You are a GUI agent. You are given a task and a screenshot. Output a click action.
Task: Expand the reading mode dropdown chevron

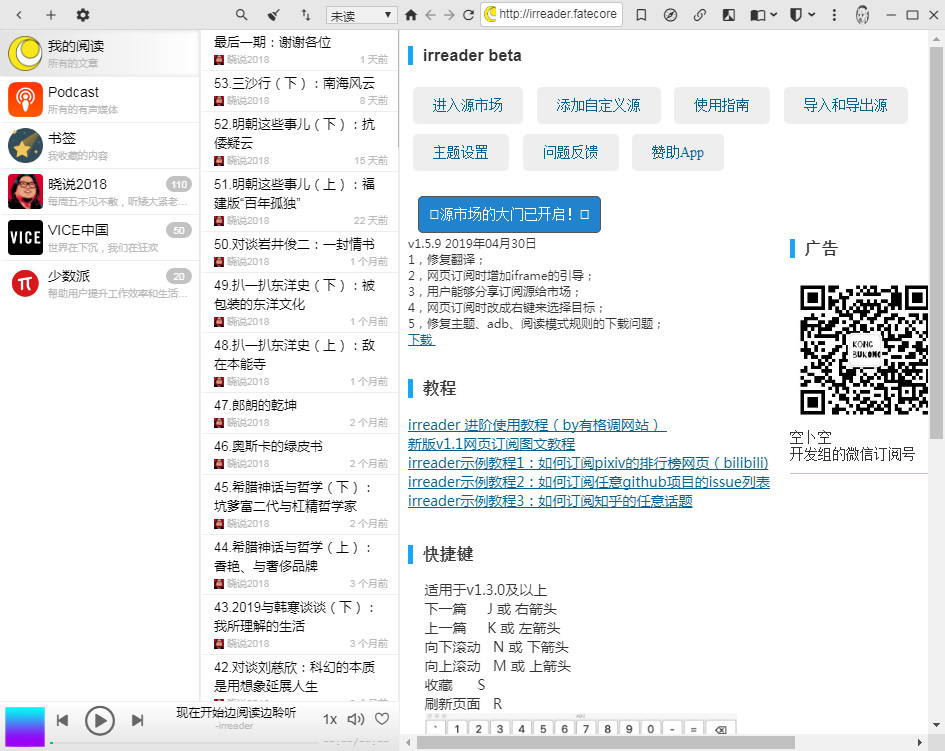(773, 16)
